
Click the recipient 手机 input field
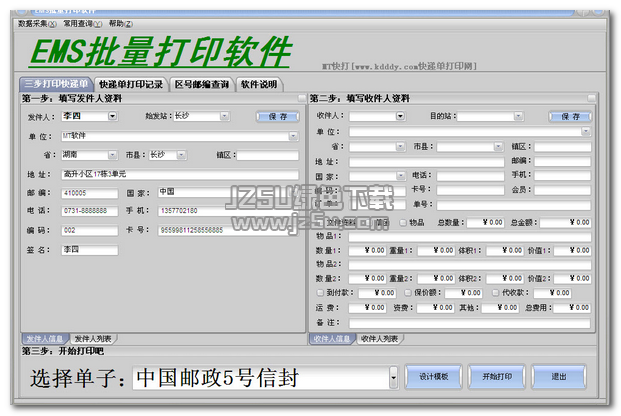(x=562, y=176)
